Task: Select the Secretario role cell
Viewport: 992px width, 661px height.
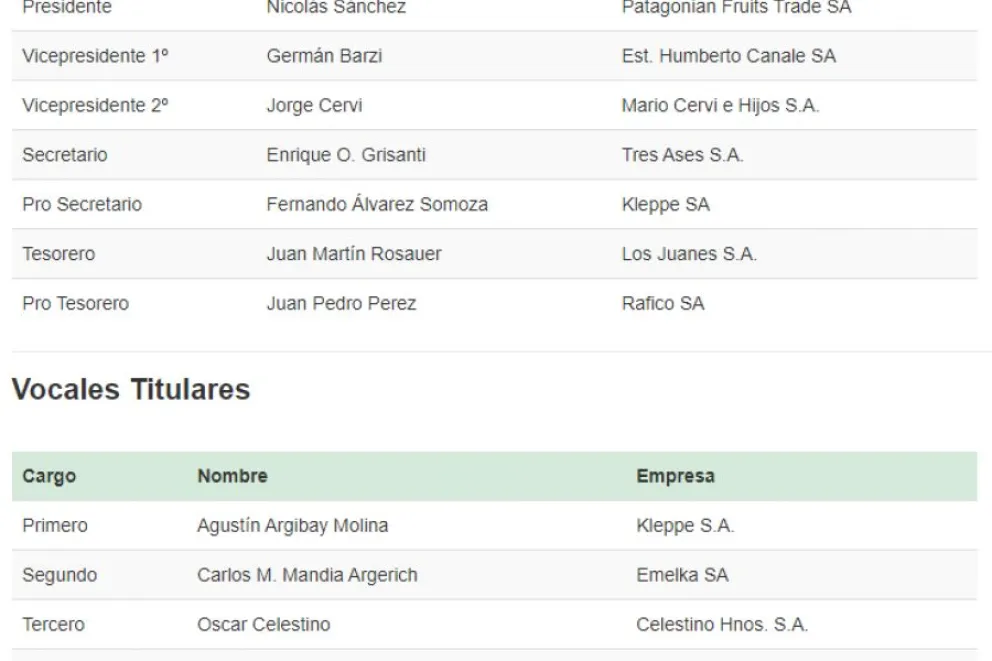Action: point(65,156)
